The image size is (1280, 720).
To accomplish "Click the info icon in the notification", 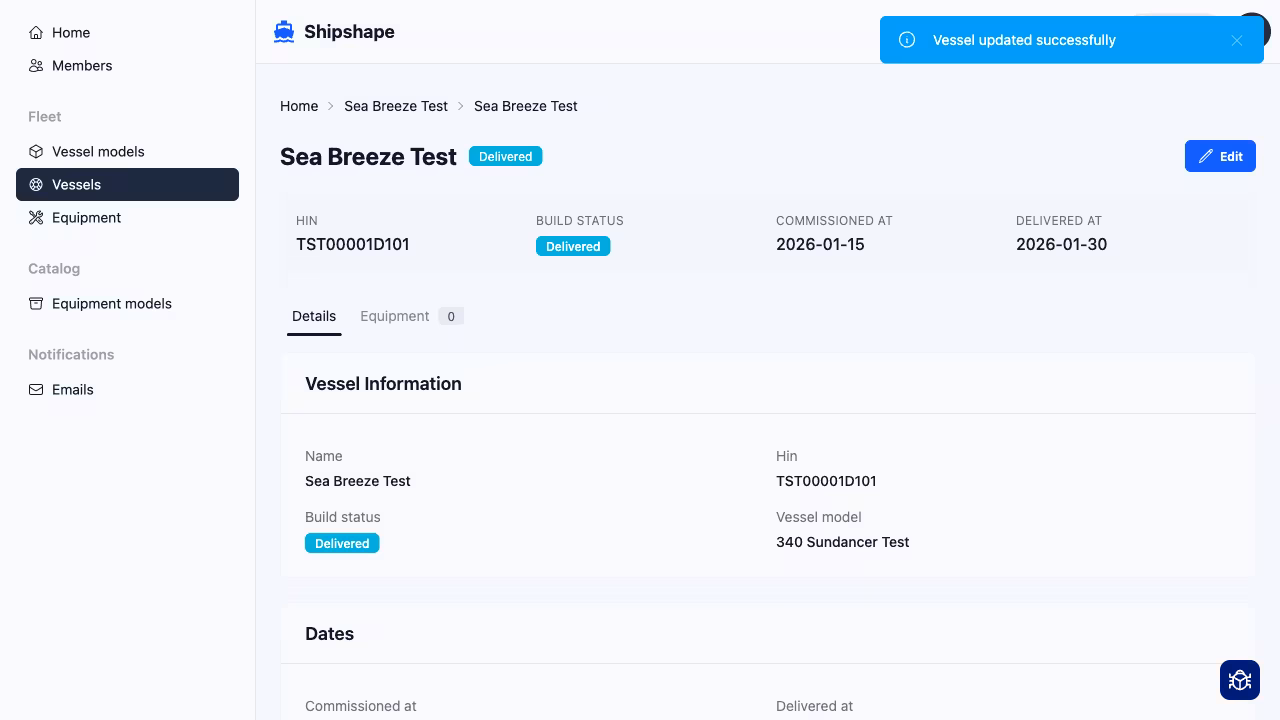I will coord(907,40).
